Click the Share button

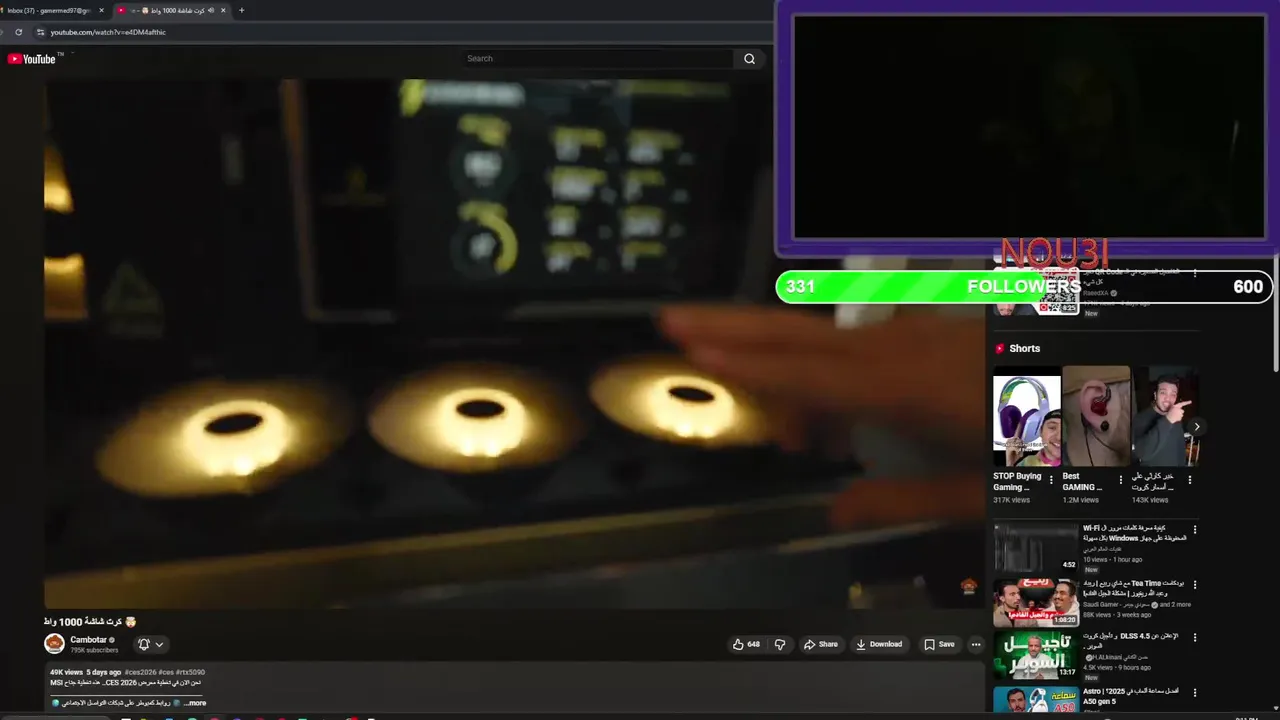click(821, 644)
